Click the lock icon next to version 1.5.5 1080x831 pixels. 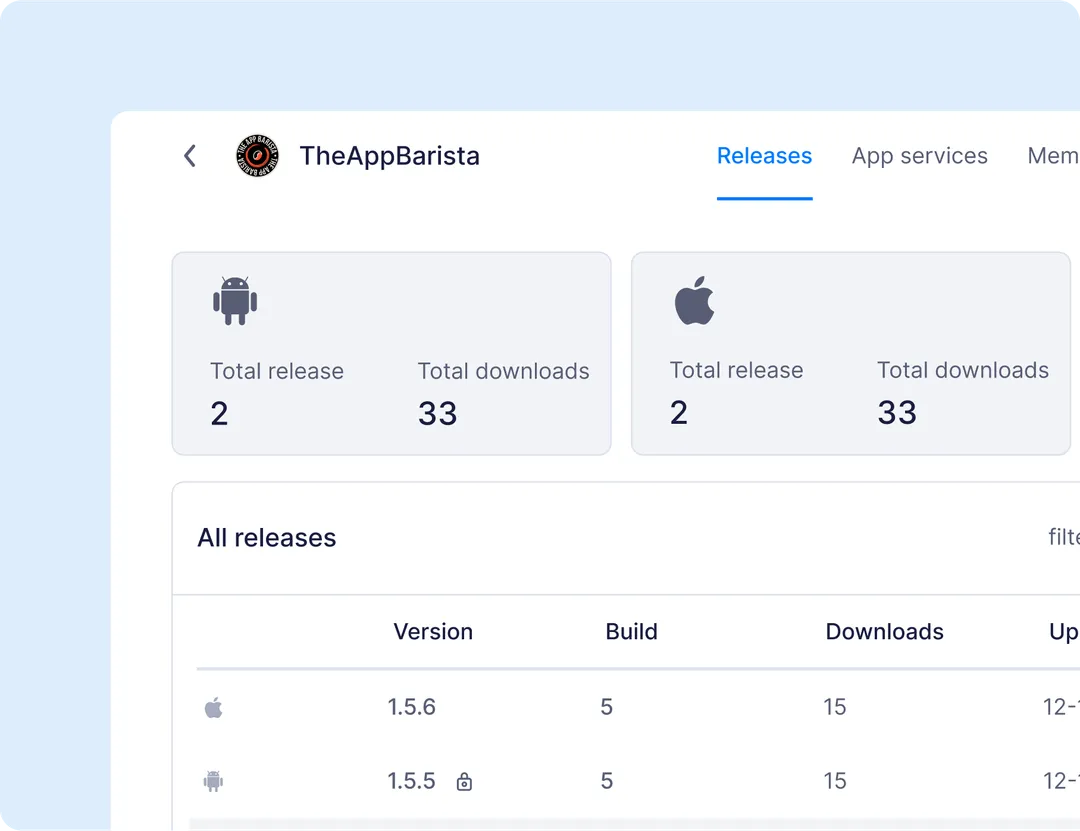tap(464, 781)
